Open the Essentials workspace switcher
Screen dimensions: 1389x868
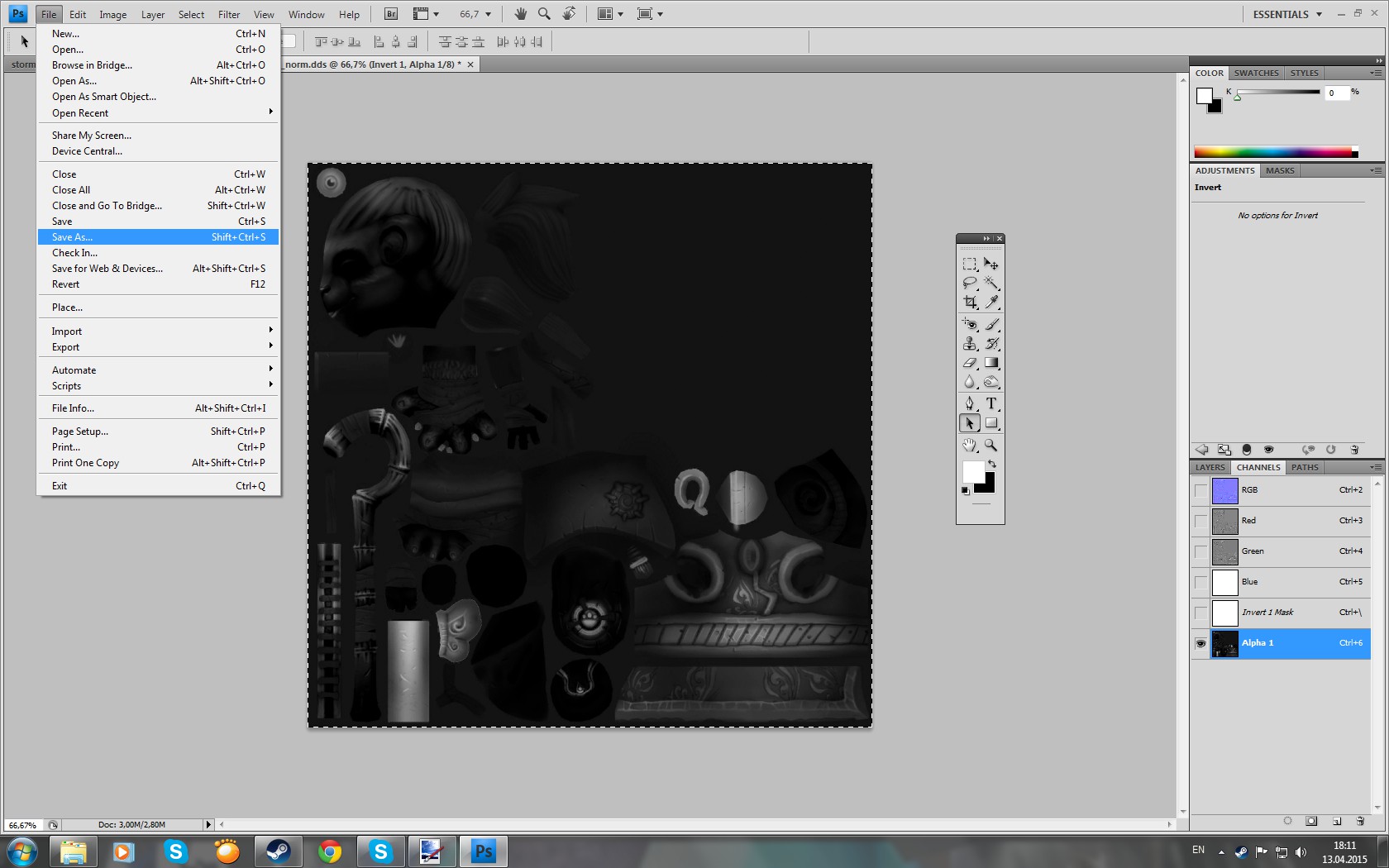1287,14
